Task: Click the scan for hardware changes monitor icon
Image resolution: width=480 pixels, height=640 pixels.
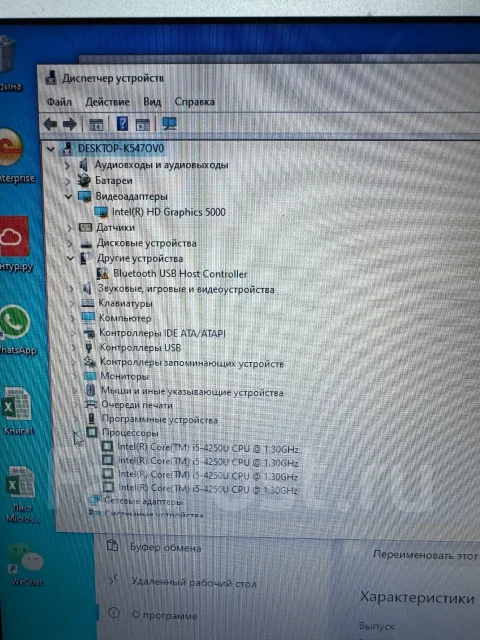Action: 169,123
